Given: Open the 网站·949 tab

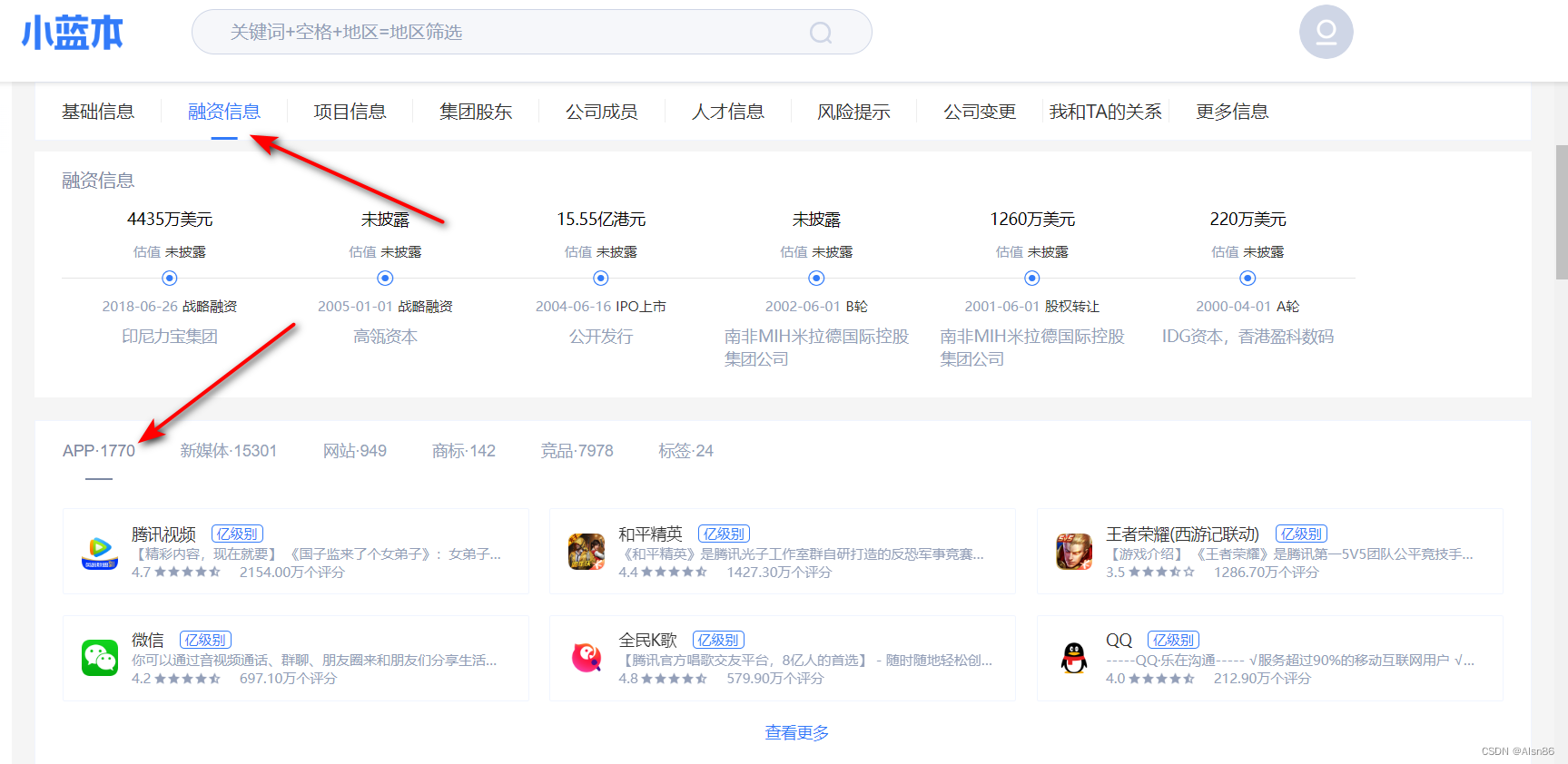Looking at the screenshot, I should coord(355,451).
